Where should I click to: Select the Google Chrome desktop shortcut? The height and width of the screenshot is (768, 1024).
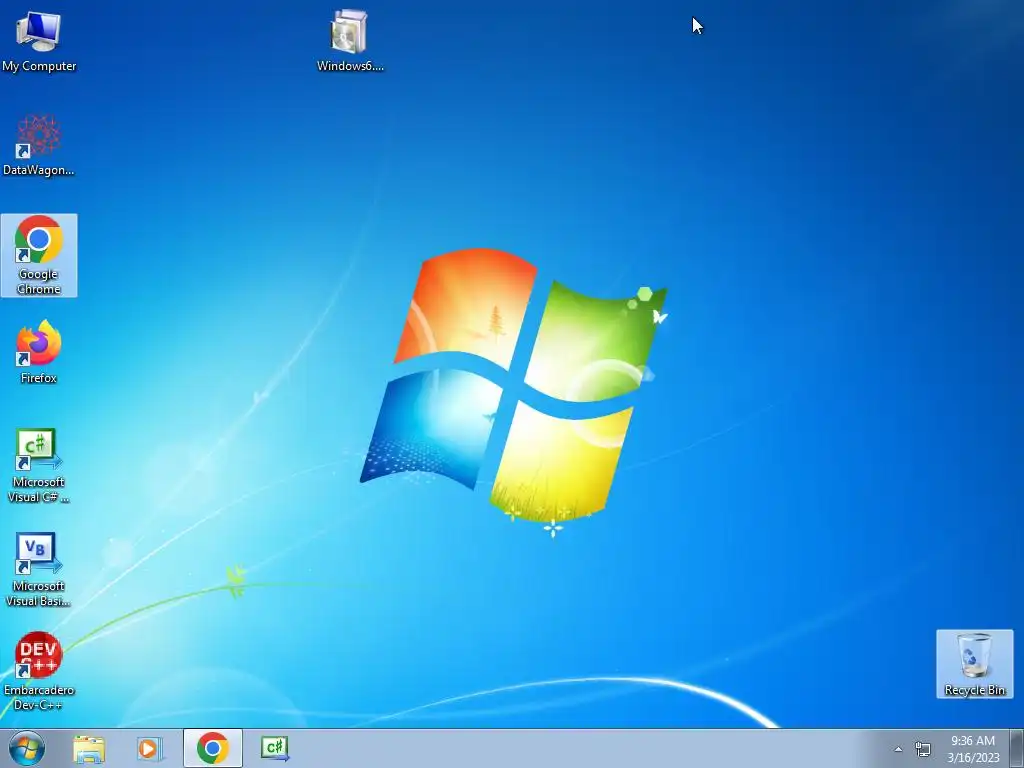39,255
